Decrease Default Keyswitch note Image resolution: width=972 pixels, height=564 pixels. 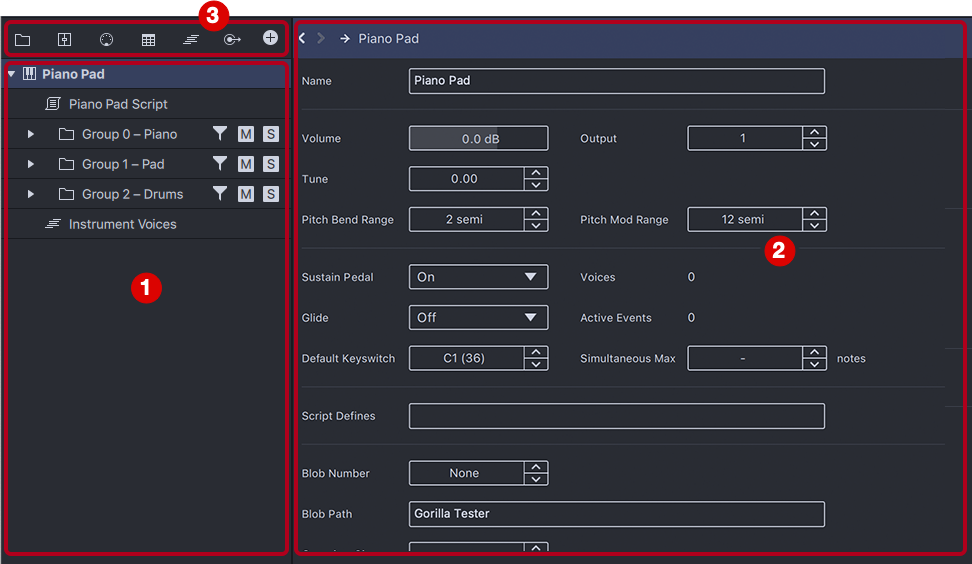pyautogui.click(x=536, y=364)
